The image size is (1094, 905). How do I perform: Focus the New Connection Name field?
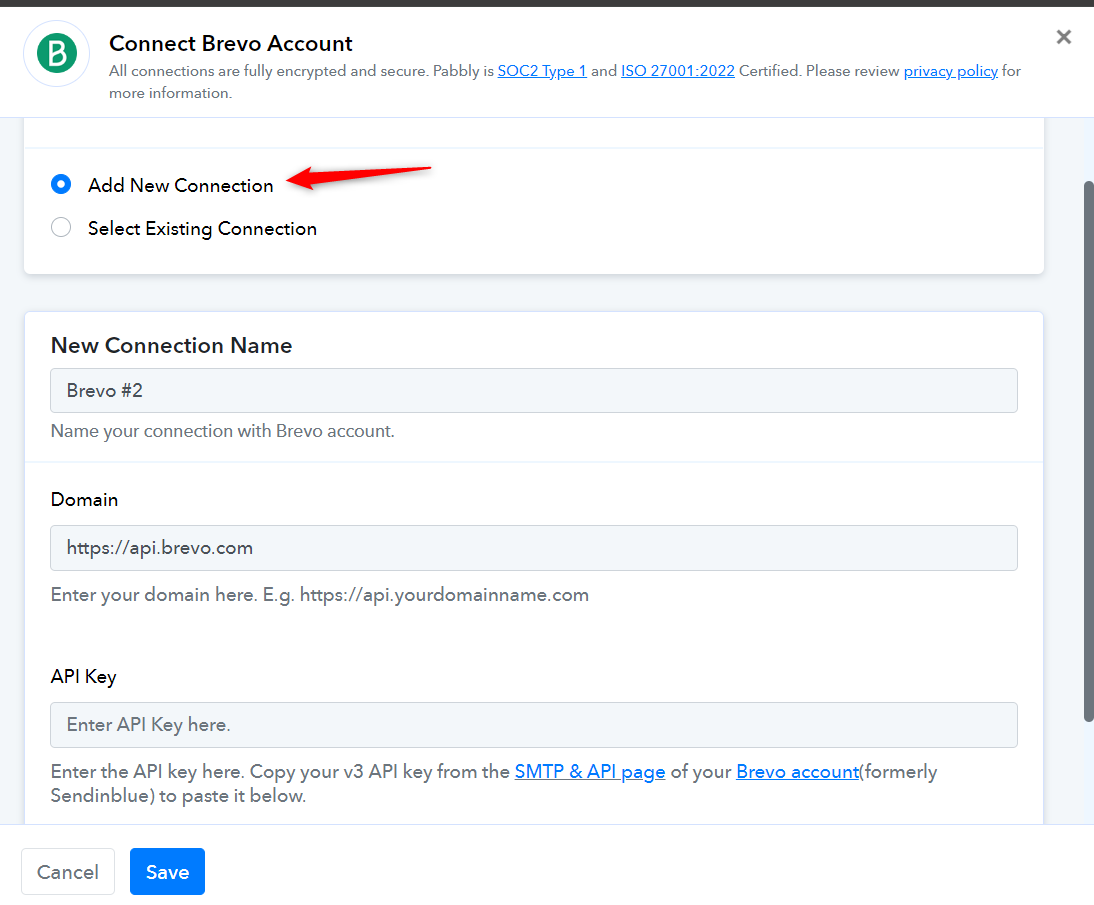pyautogui.click(x=534, y=390)
